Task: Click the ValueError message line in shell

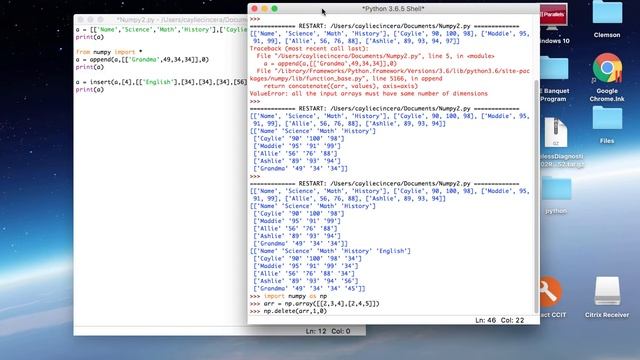Action: point(369,93)
